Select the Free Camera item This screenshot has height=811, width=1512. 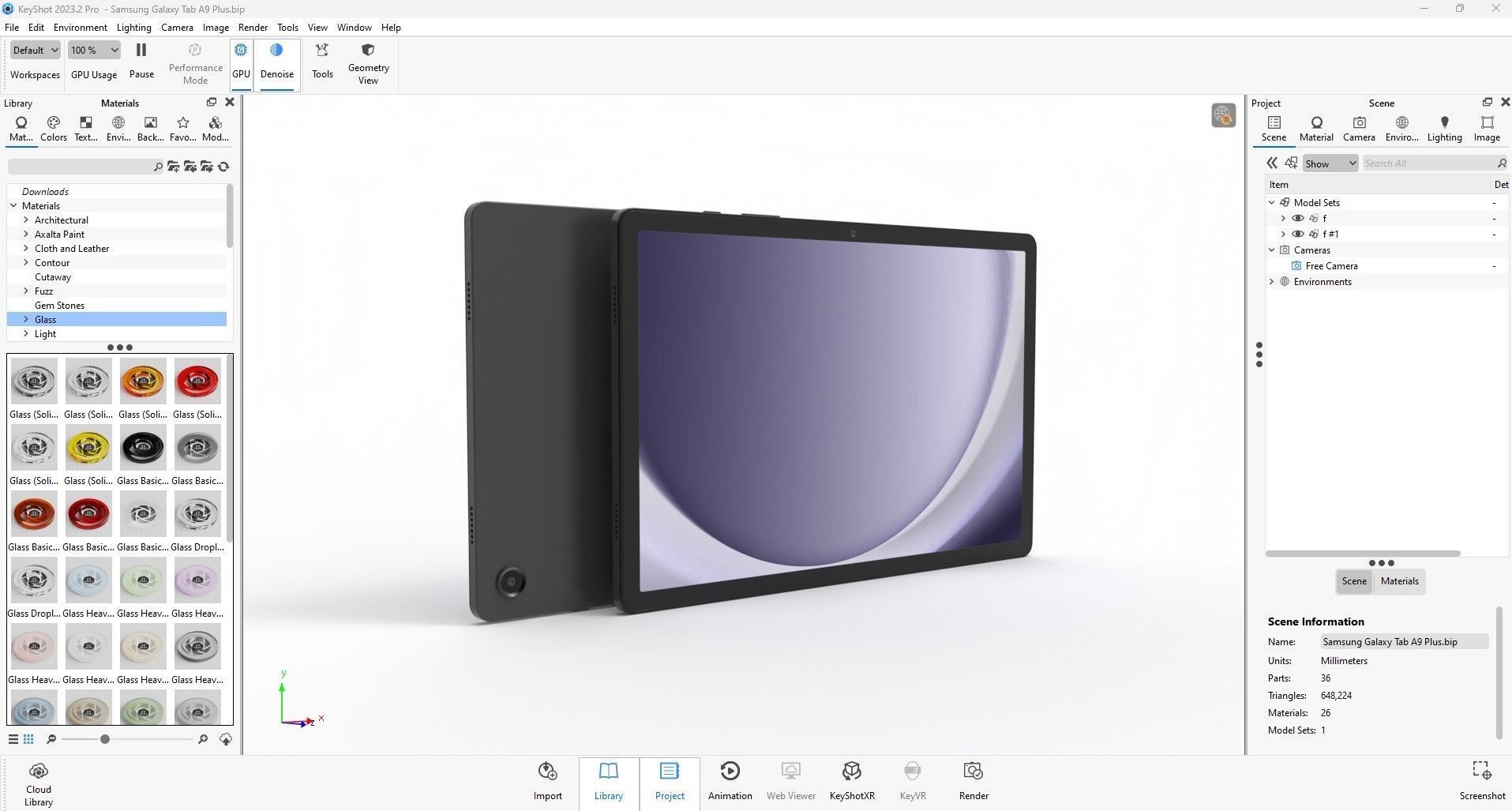click(1331, 266)
